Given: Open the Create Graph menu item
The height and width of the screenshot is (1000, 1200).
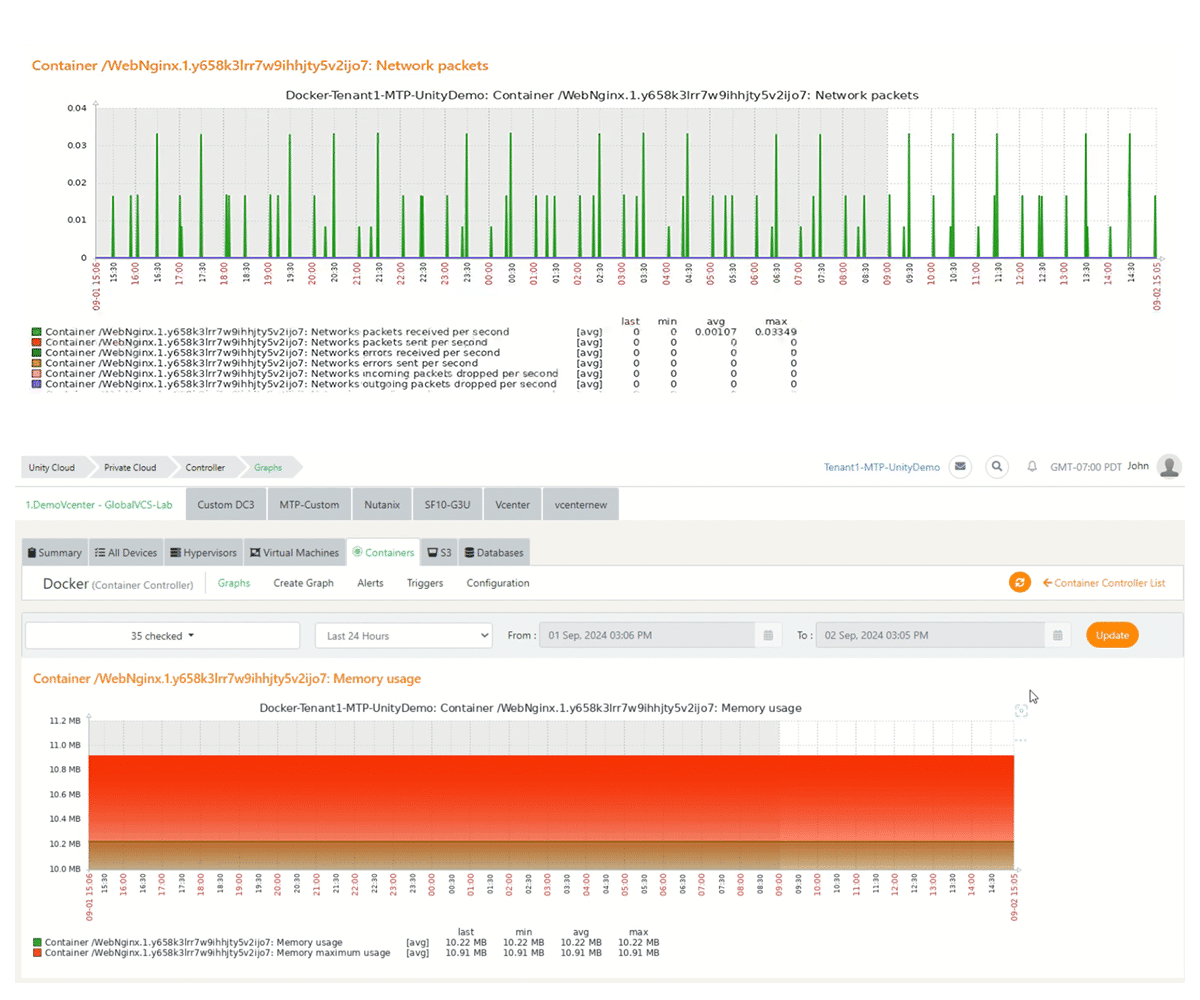Looking at the screenshot, I should [303, 583].
